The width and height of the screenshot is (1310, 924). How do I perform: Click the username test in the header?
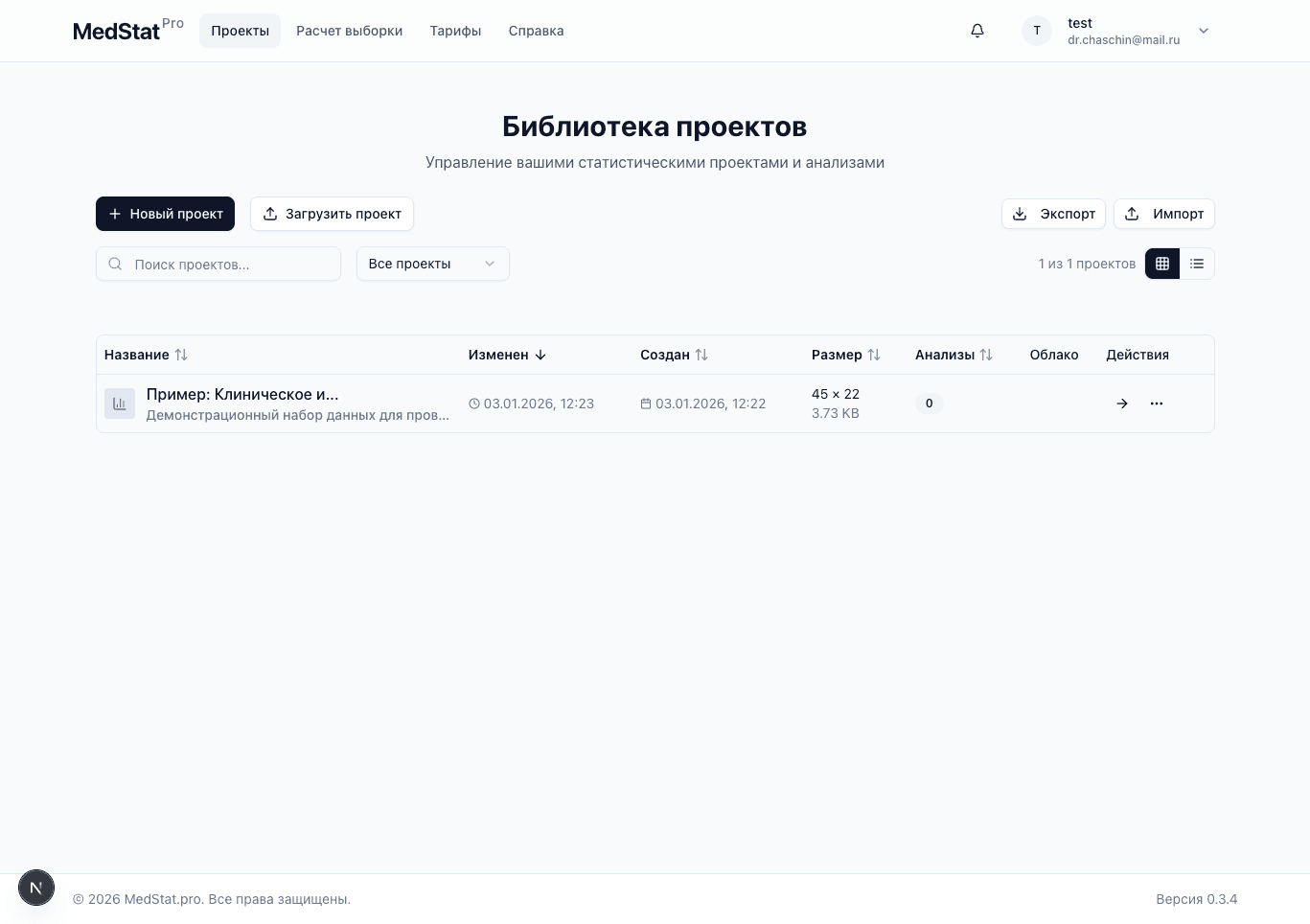[x=1080, y=23]
